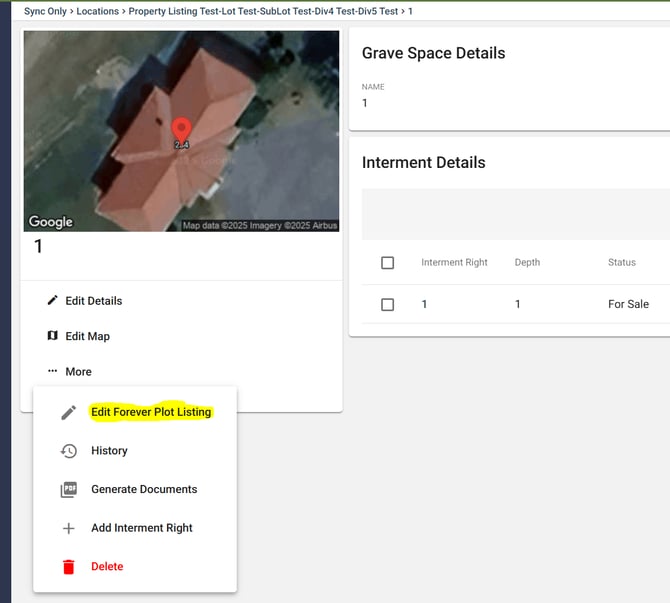Viewport: 670px width, 603px height.
Task: Click the pencil icon for Edit Forever Plot Listing
Action: tap(68, 412)
